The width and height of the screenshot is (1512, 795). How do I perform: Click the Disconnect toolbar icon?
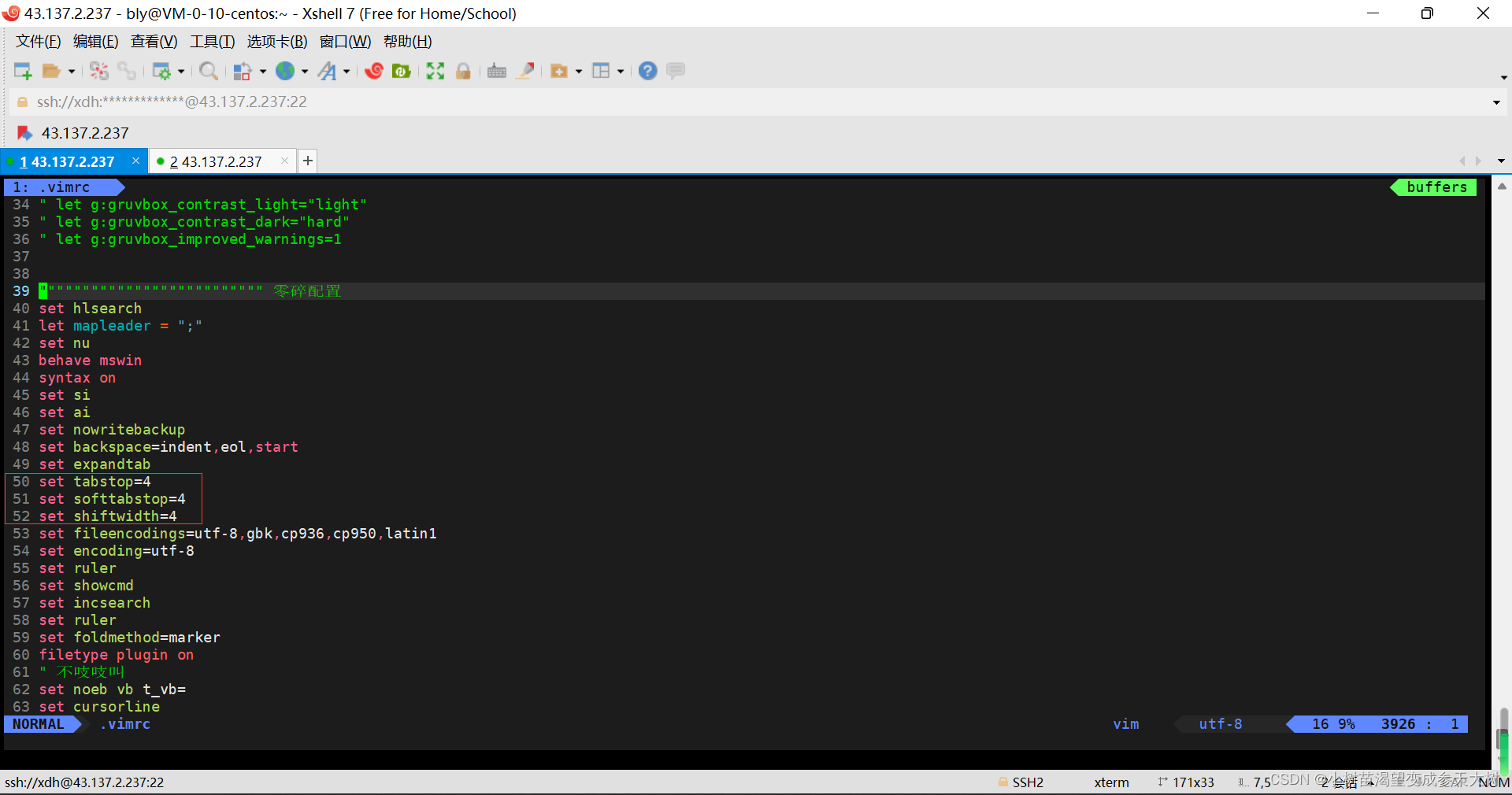(x=98, y=71)
